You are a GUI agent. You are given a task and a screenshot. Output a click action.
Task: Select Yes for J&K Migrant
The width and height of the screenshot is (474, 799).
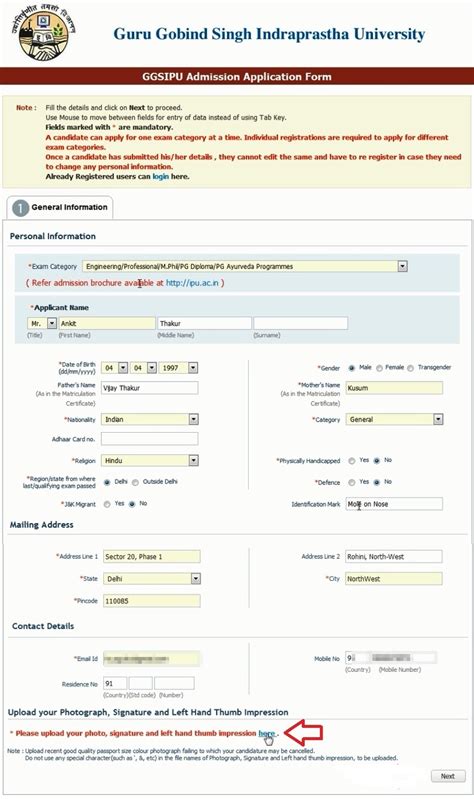(107, 504)
